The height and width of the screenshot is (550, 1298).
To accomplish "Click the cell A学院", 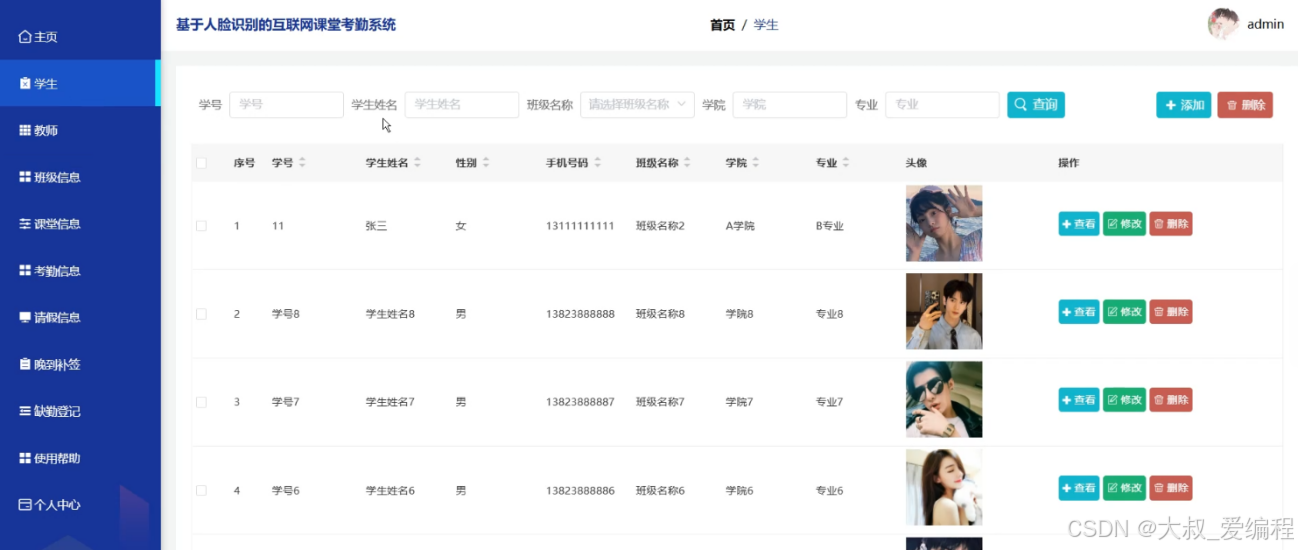I will pos(740,226).
